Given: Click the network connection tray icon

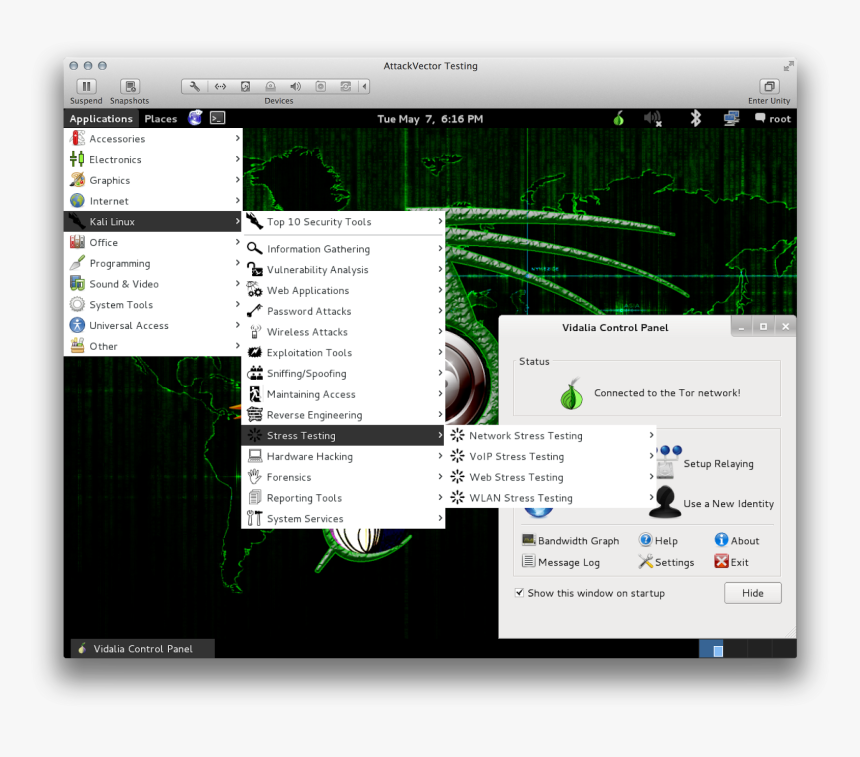Looking at the screenshot, I should [731, 118].
